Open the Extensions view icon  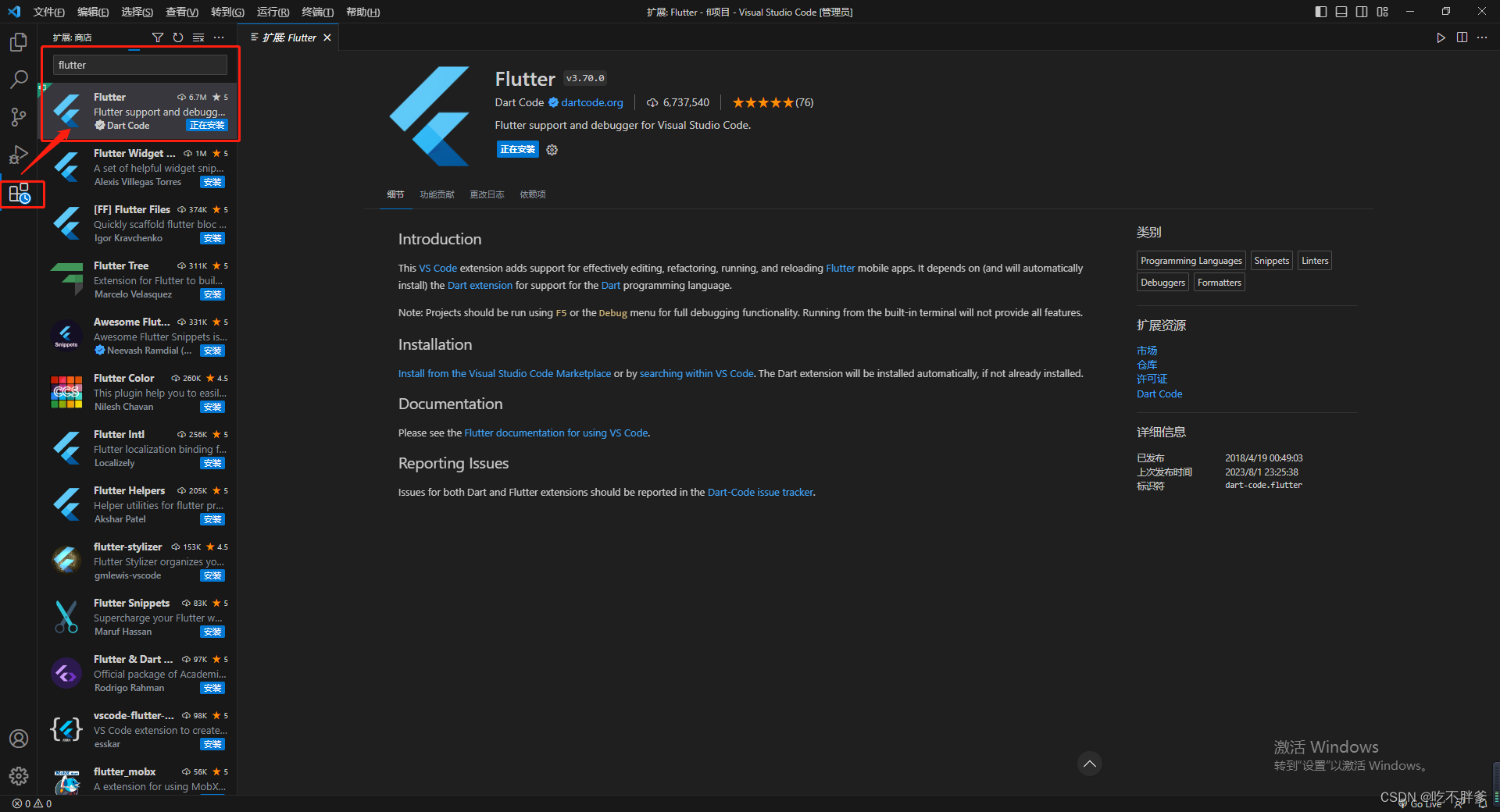pyautogui.click(x=19, y=193)
